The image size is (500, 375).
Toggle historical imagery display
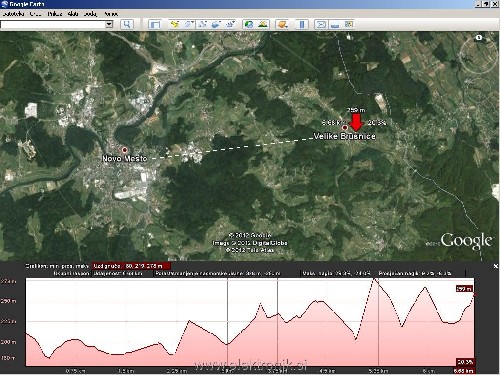point(249,24)
